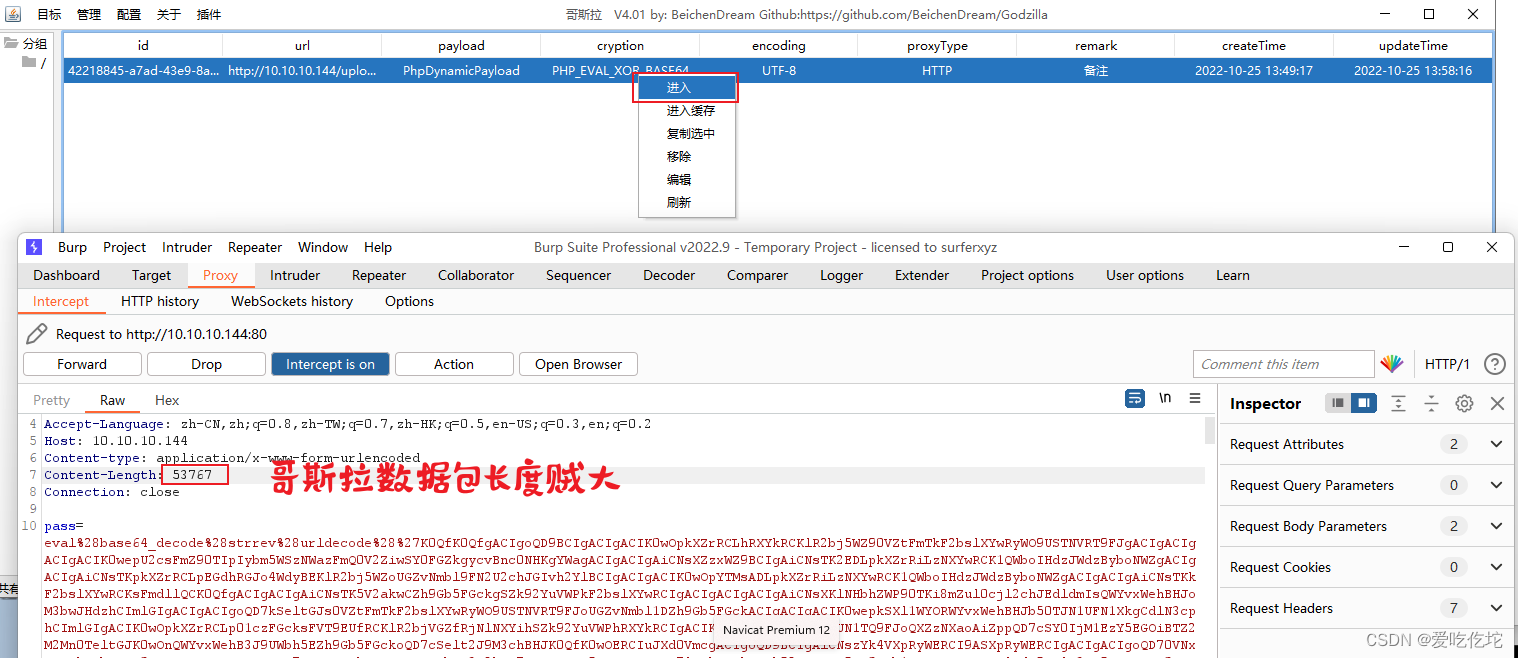This screenshot has width=1518, height=658.
Task: Click the Action button
Action: coord(454,364)
